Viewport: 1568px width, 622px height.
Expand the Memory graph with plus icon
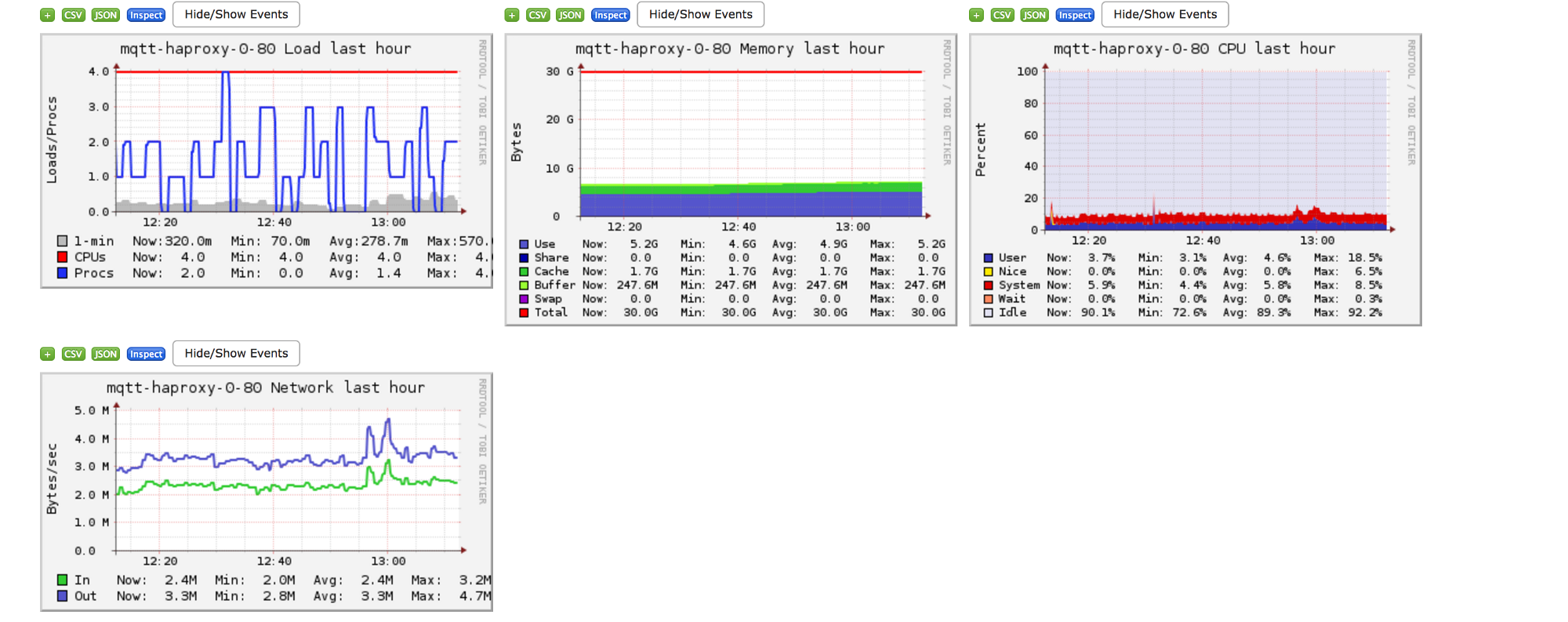point(512,15)
